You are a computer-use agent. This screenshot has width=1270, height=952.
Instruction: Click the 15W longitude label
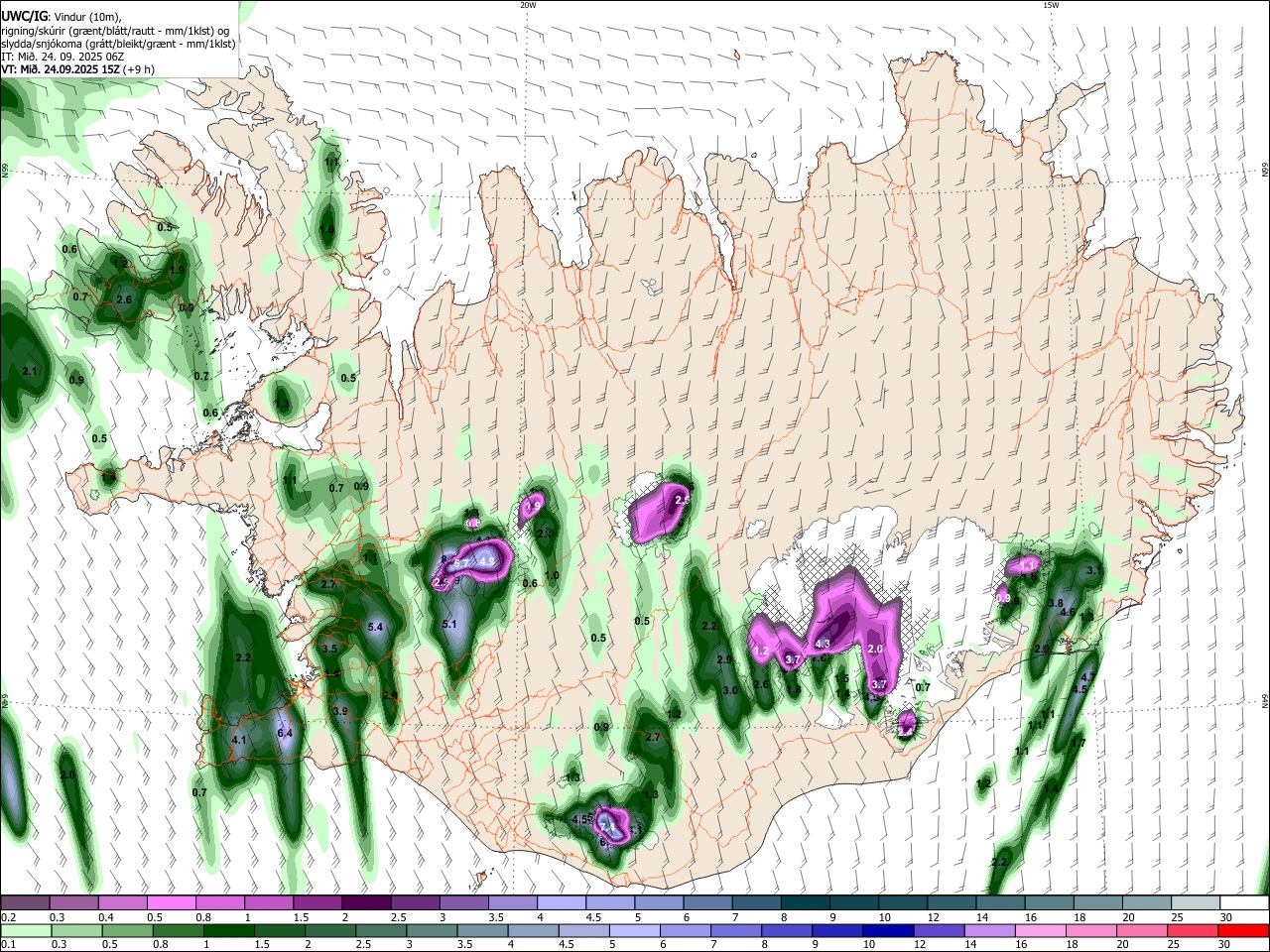[1051, 5]
